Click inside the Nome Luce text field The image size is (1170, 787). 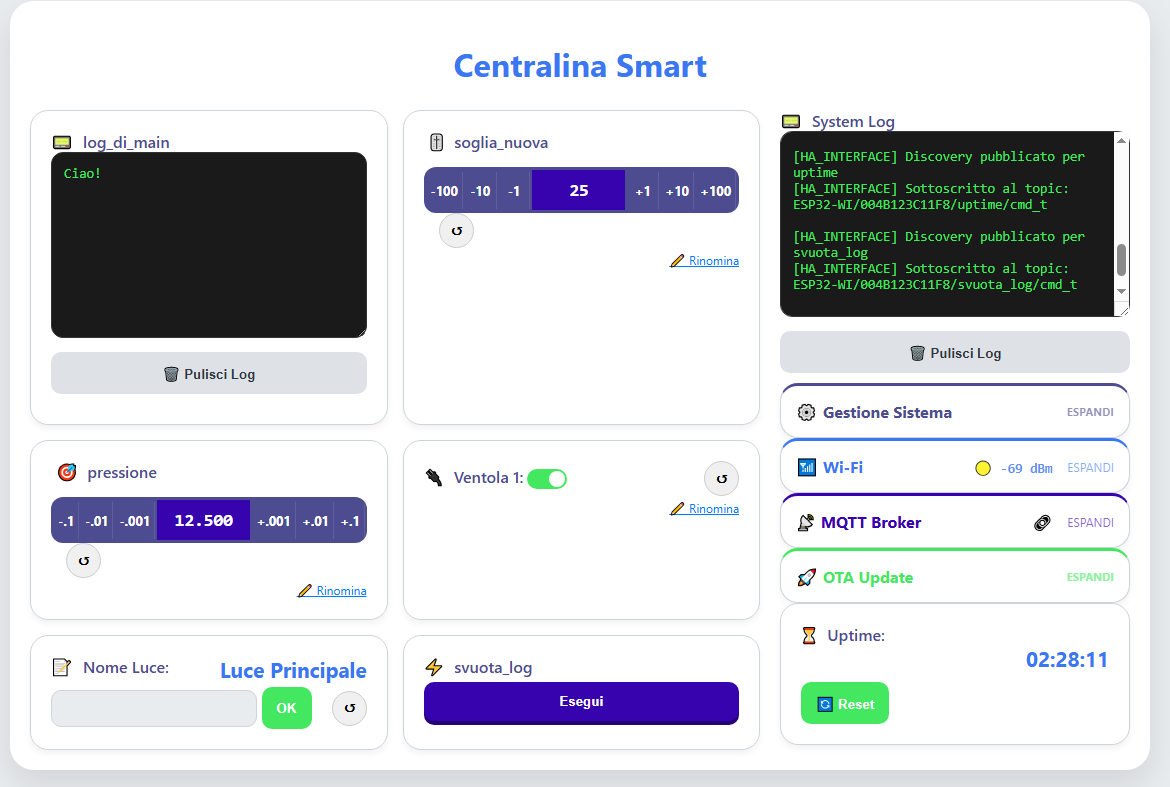(153, 708)
